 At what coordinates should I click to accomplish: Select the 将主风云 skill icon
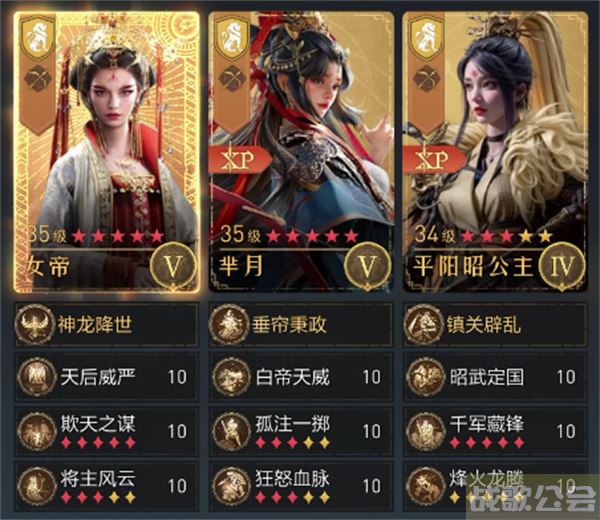[x=37, y=486]
